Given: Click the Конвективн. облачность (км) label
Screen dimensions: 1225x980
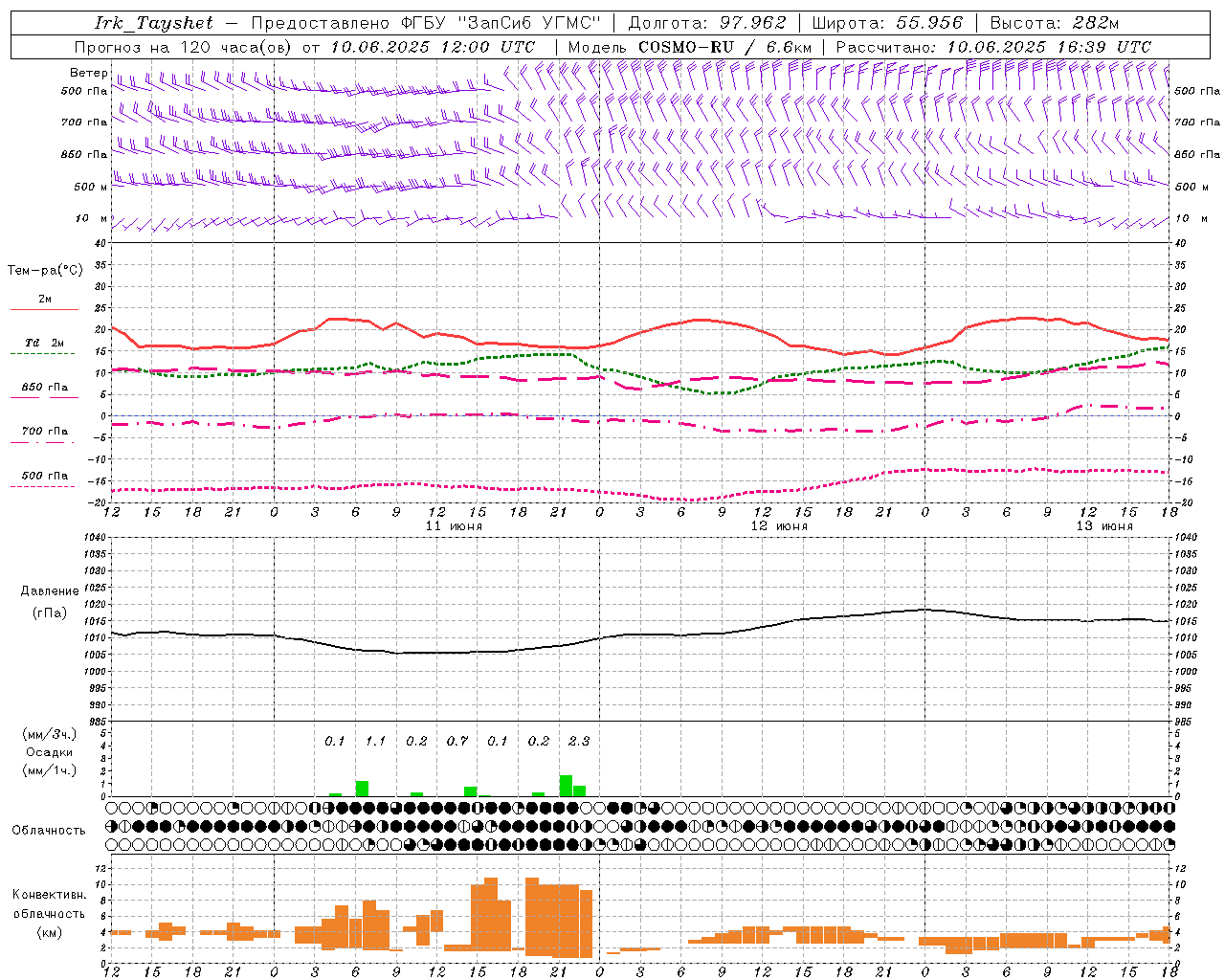Looking at the screenshot, I should [x=49, y=913].
